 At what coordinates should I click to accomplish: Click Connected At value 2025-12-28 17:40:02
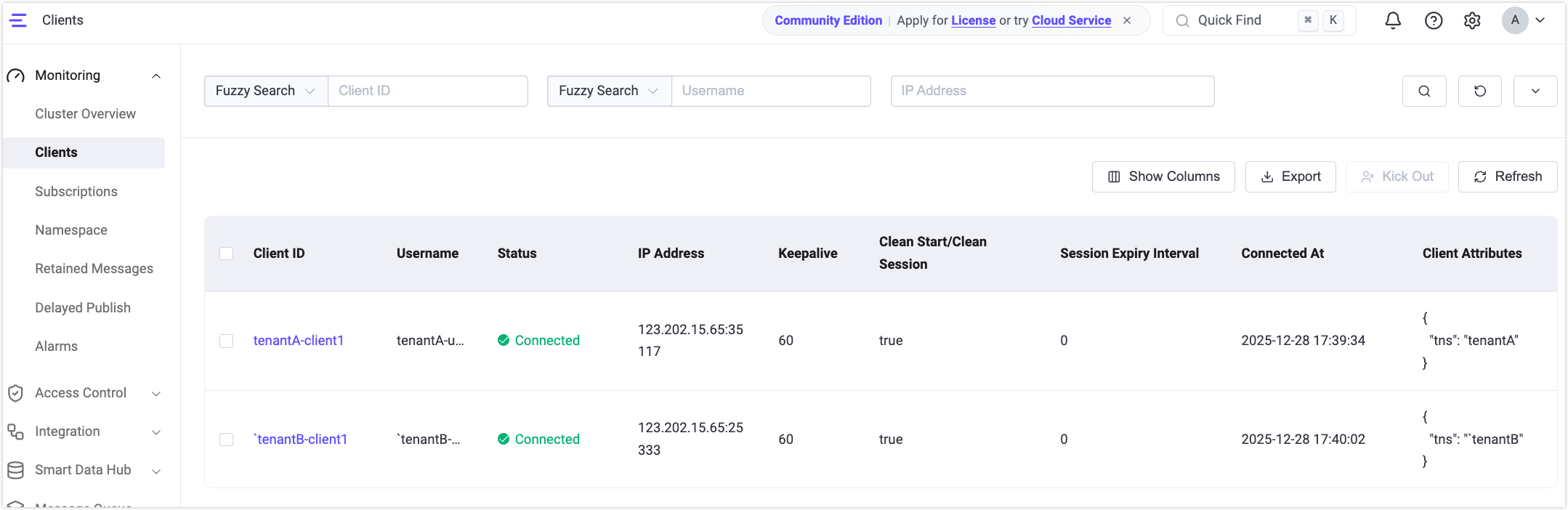[1304, 440]
